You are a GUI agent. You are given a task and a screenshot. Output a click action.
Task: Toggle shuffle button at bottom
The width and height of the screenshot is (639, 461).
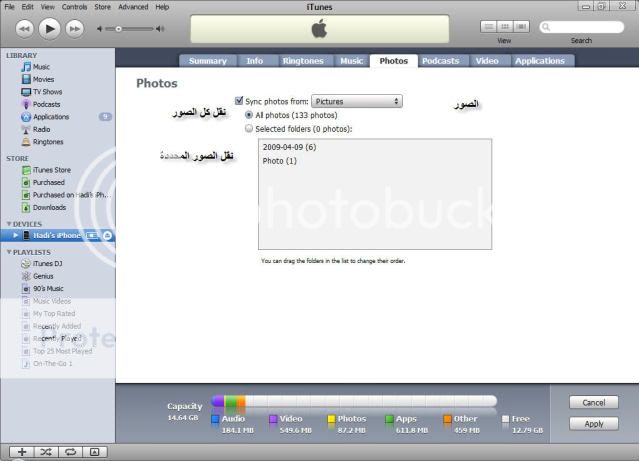click(46, 452)
